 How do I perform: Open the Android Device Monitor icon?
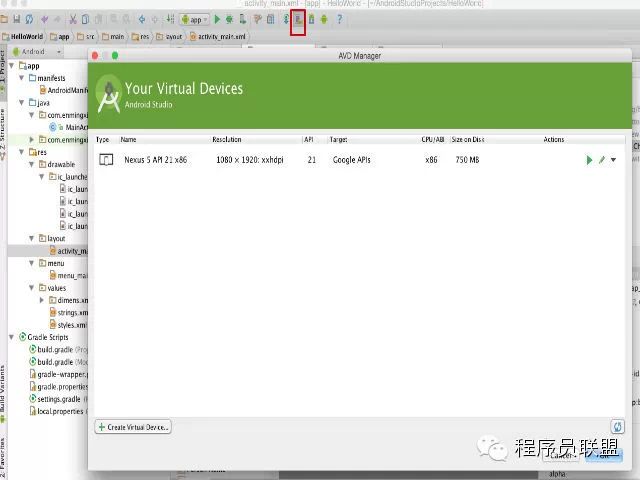pos(324,19)
